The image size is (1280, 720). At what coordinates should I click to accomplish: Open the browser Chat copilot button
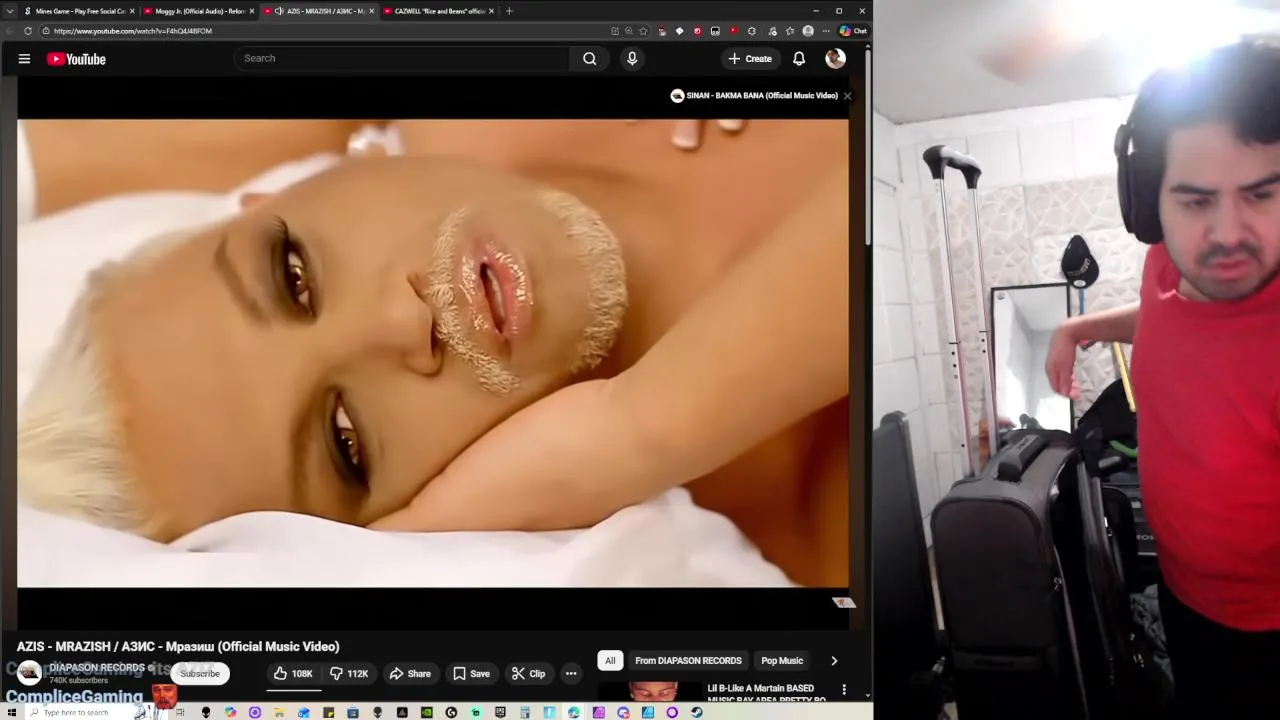(x=854, y=31)
